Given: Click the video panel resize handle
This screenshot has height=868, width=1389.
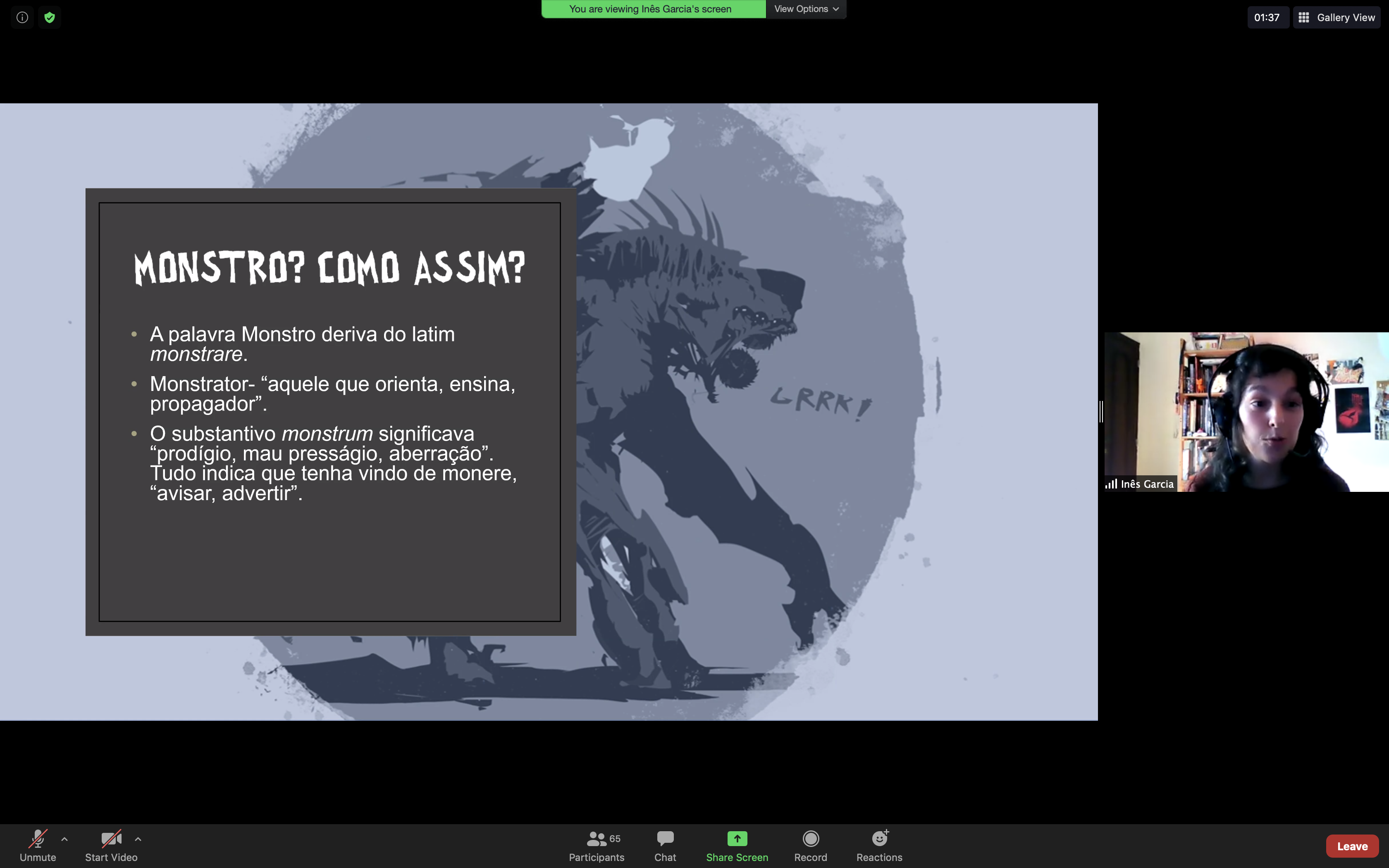Looking at the screenshot, I should [x=1101, y=412].
